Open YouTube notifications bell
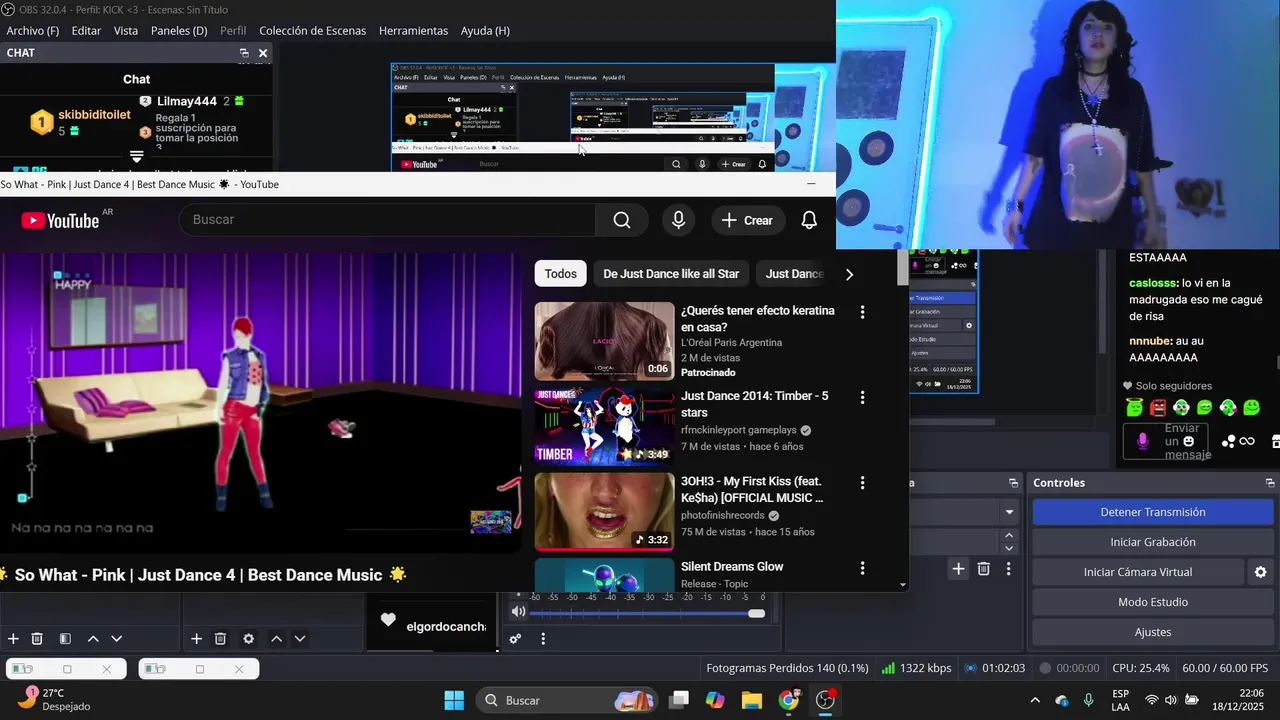The height and width of the screenshot is (720, 1280). click(x=809, y=220)
